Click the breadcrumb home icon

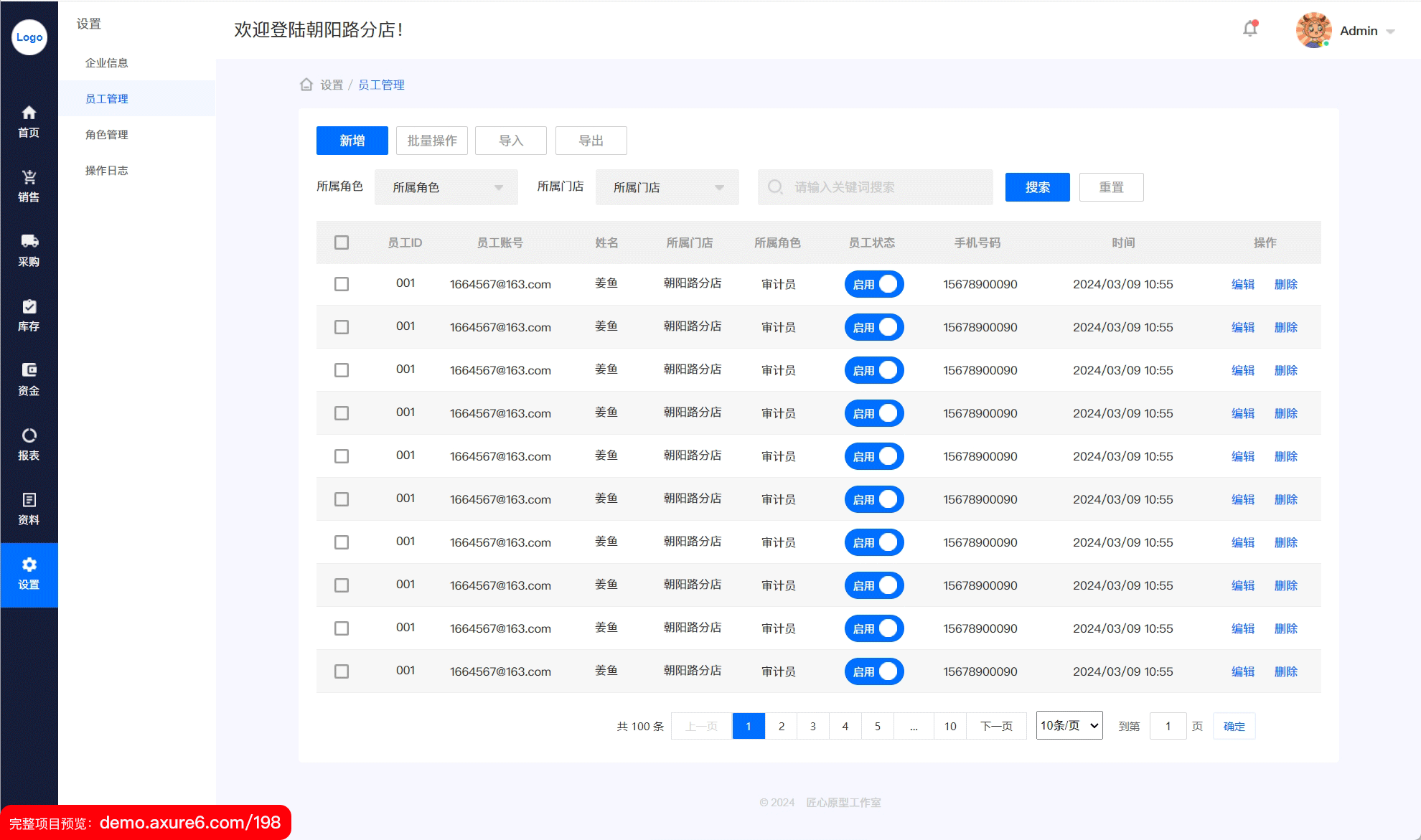306,85
